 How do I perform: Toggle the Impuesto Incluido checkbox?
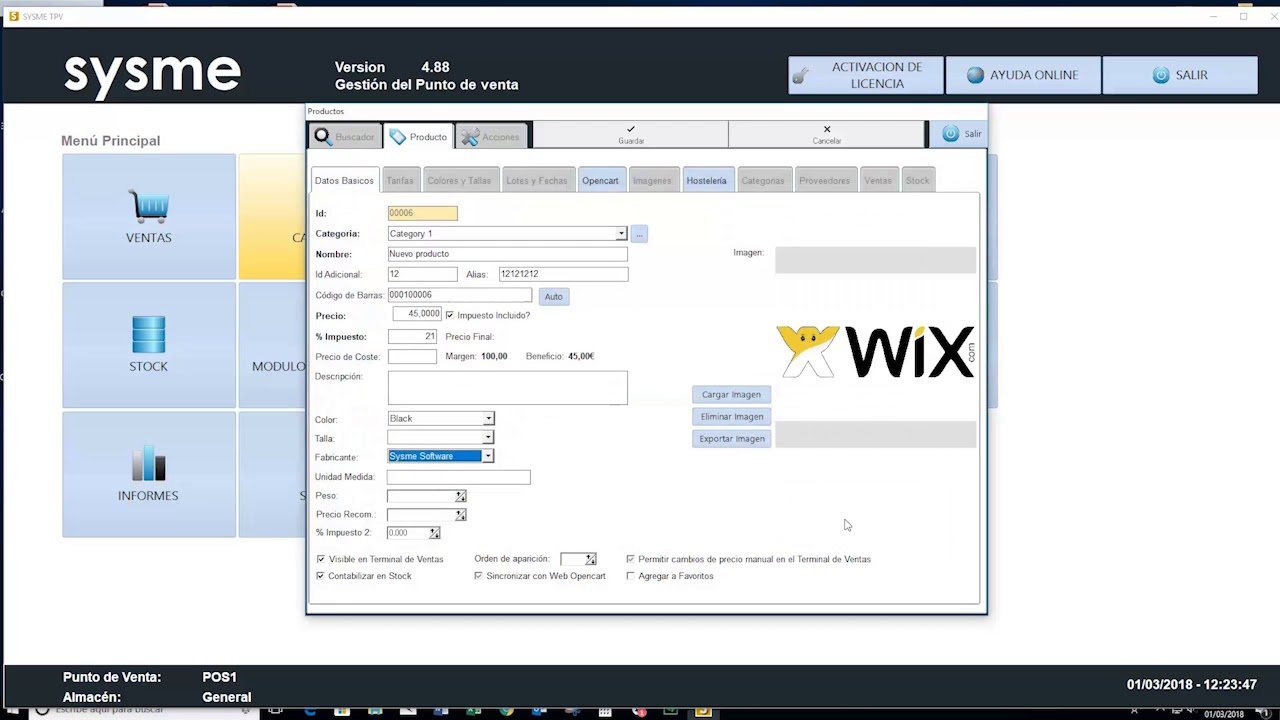coord(449,315)
